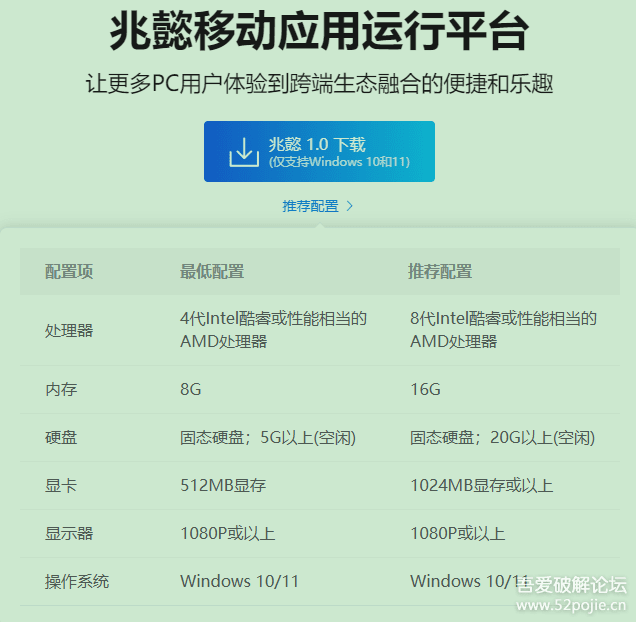Click the 配置项 column header

point(69,271)
